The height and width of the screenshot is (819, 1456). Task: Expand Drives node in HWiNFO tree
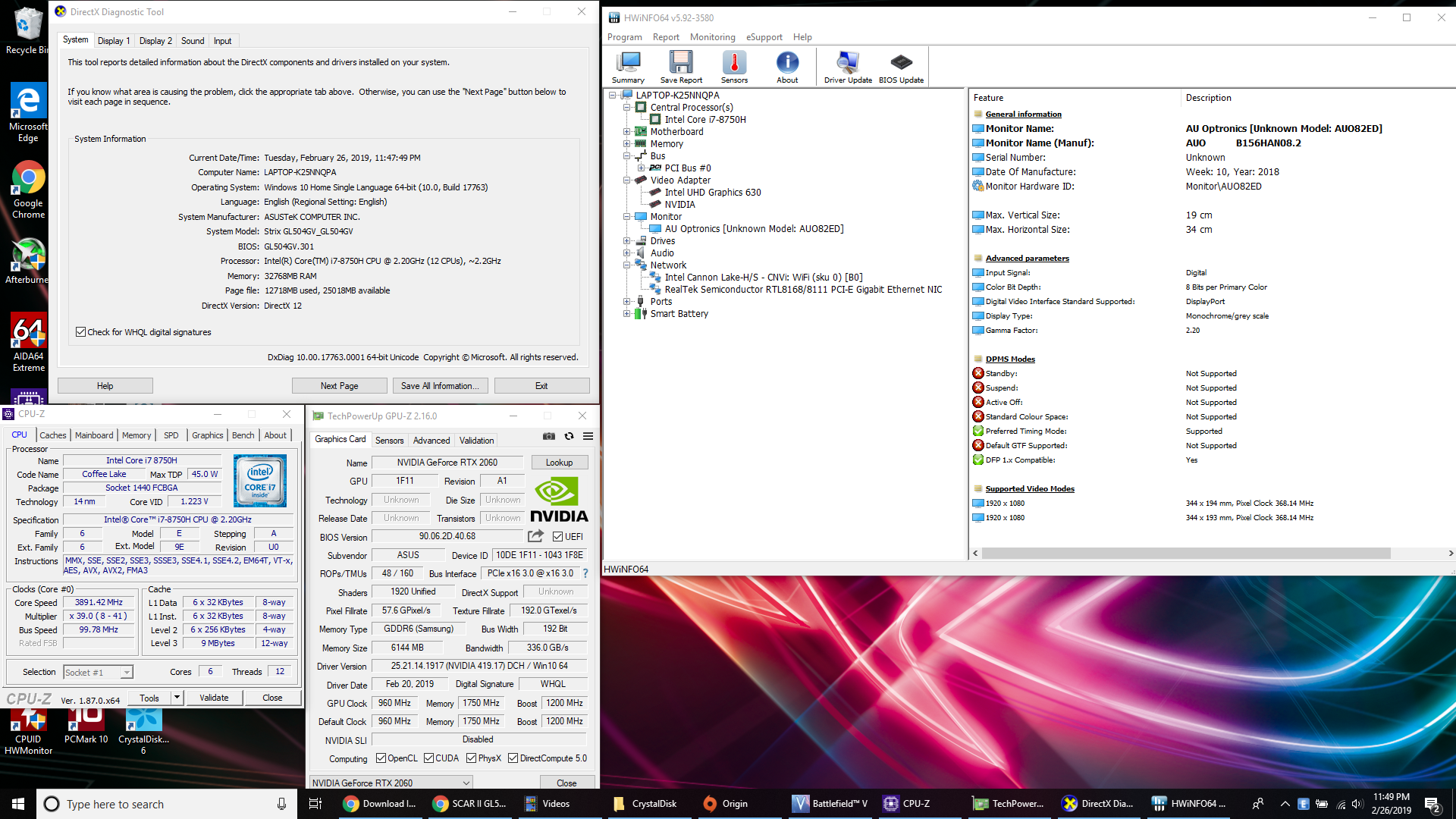(626, 241)
